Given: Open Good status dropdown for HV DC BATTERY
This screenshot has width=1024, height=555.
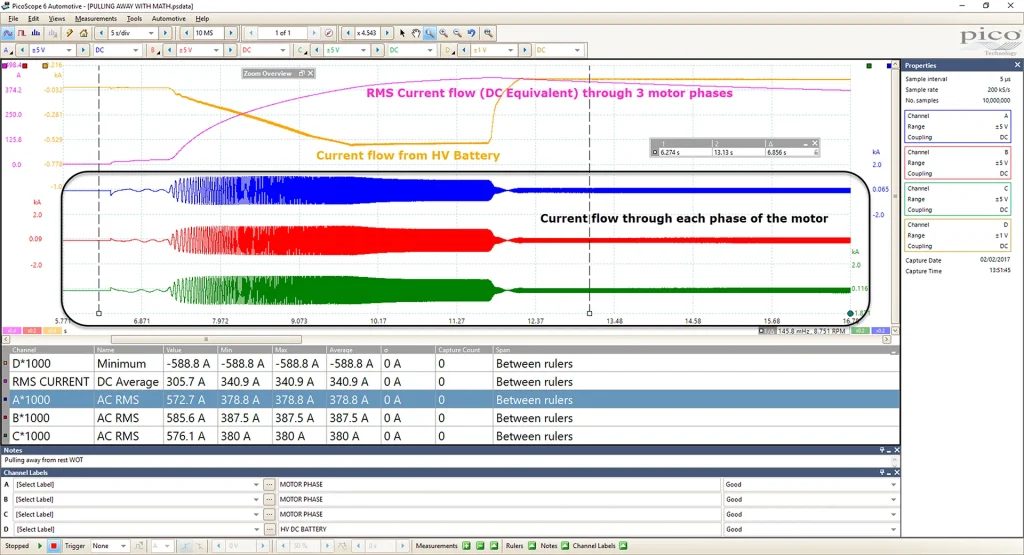Looking at the screenshot, I should coord(893,530).
